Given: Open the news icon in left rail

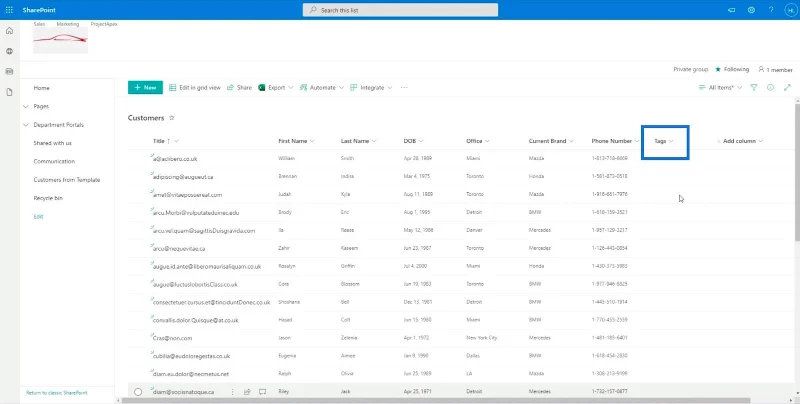Looking at the screenshot, I should click(9, 72).
